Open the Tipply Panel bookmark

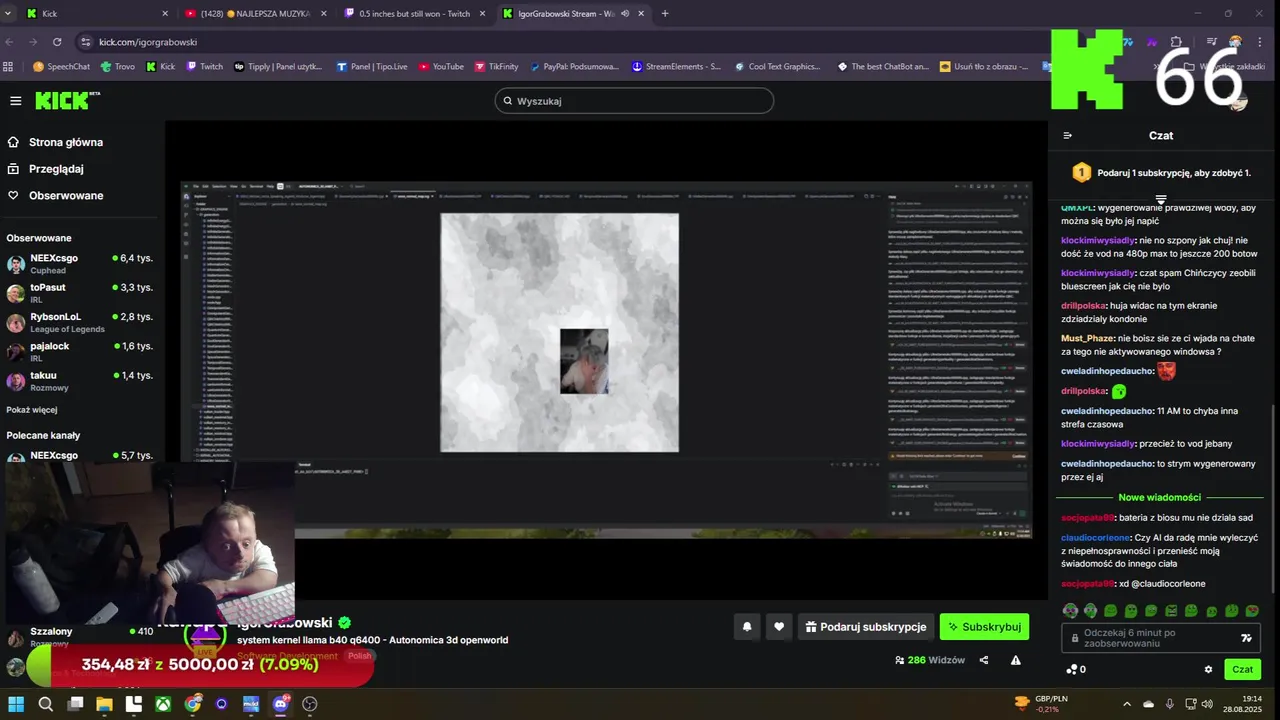coord(278,67)
